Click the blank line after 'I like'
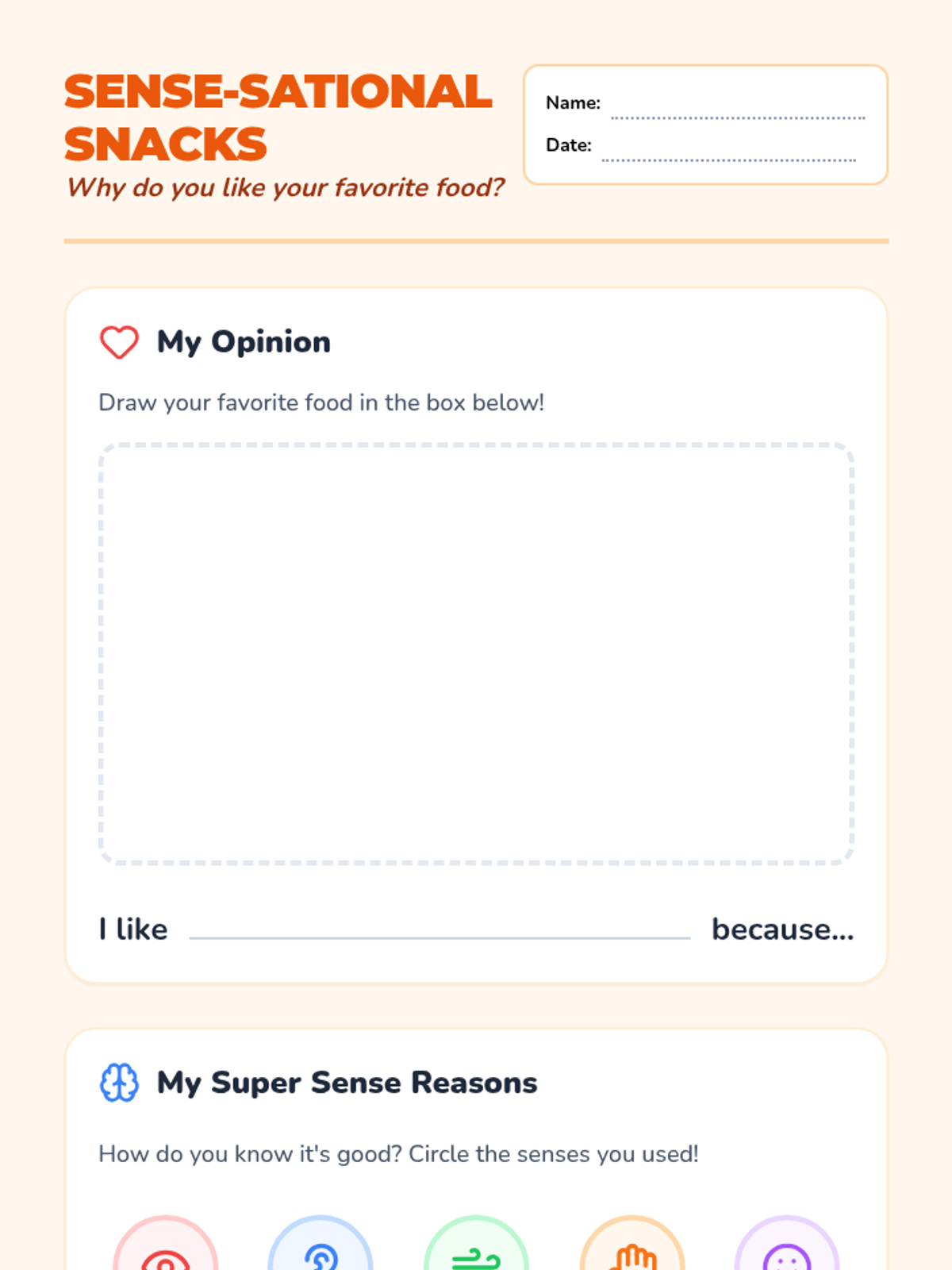This screenshot has width=952, height=1270. (440, 929)
